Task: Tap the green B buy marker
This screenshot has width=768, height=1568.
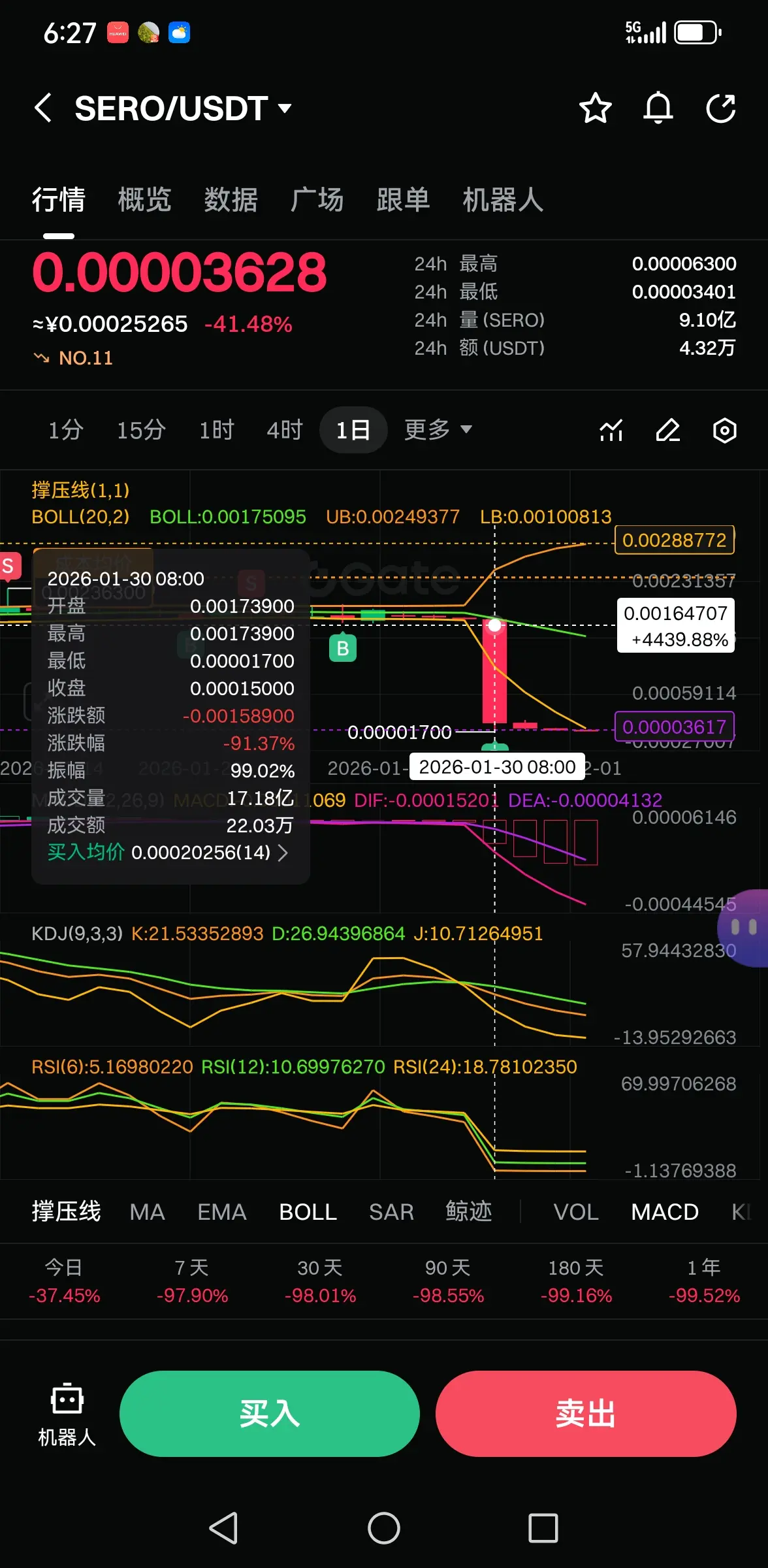Action: (343, 648)
